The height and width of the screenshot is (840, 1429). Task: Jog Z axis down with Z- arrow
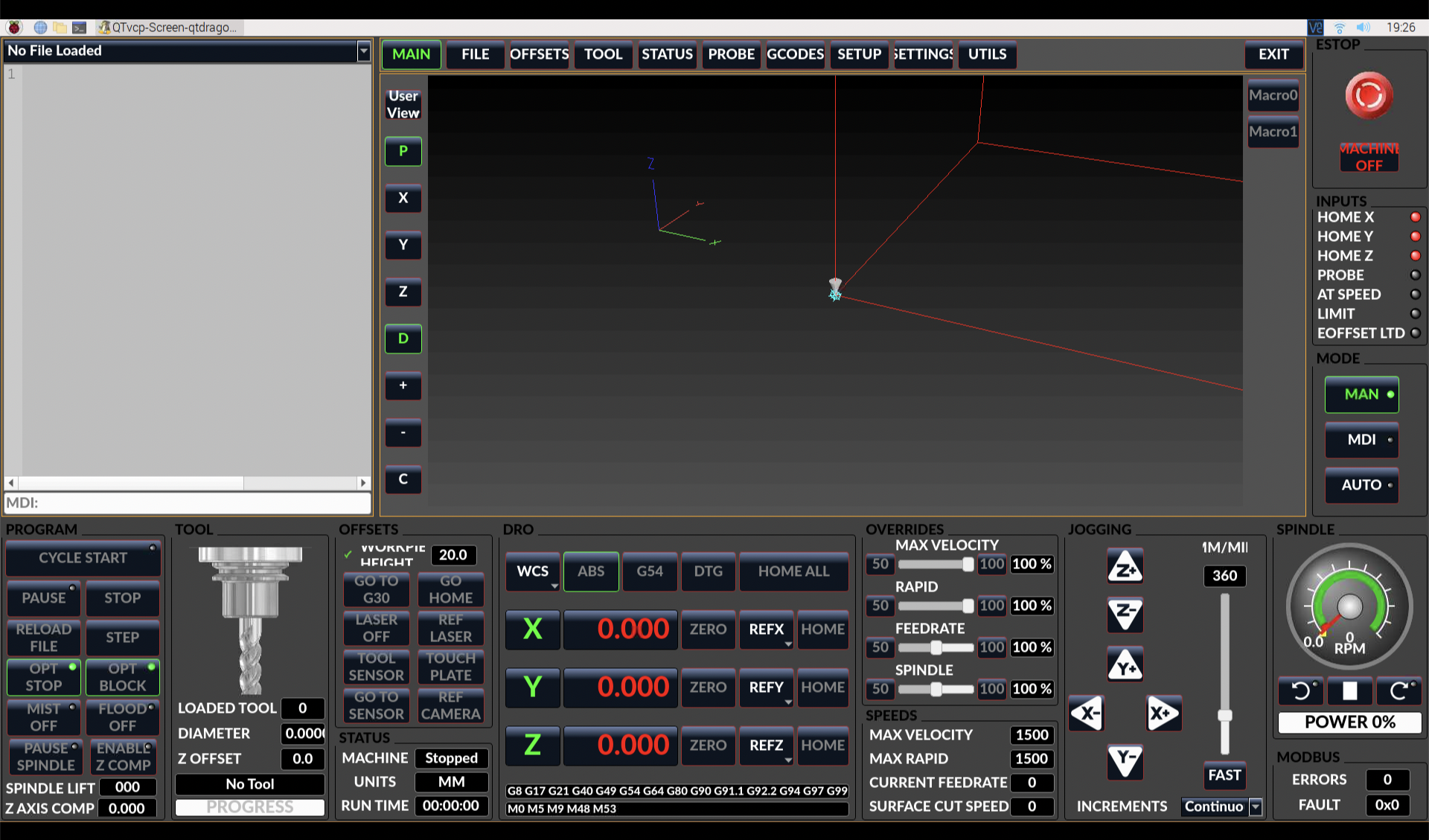coord(1125,615)
